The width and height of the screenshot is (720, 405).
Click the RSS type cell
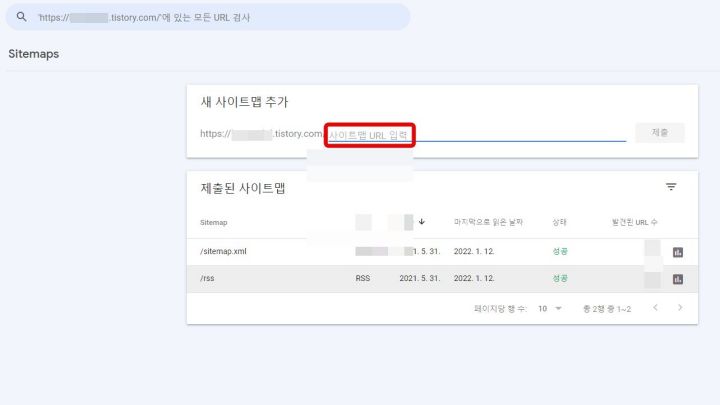pyautogui.click(x=363, y=278)
